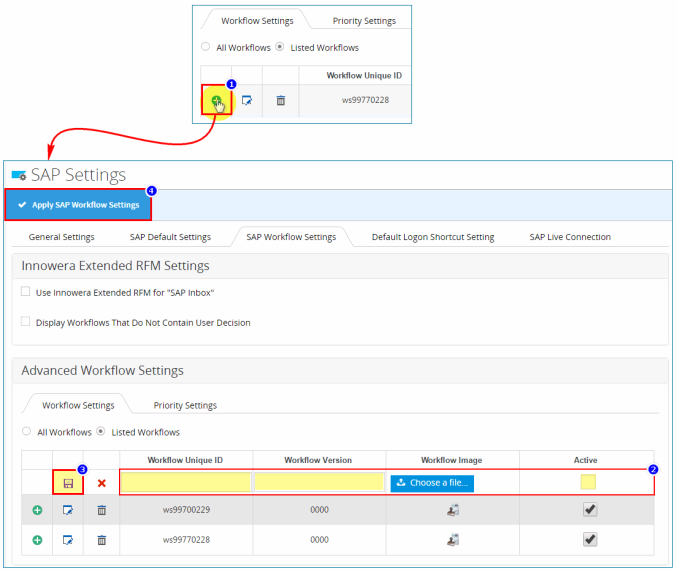Select Workflow Settings tab in Advanced section
This screenshot has width=677, height=572.
click(78, 405)
